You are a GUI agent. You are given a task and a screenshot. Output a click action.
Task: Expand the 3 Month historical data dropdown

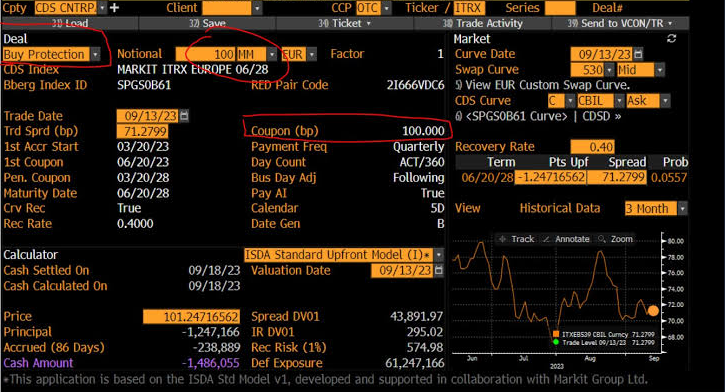click(x=682, y=208)
